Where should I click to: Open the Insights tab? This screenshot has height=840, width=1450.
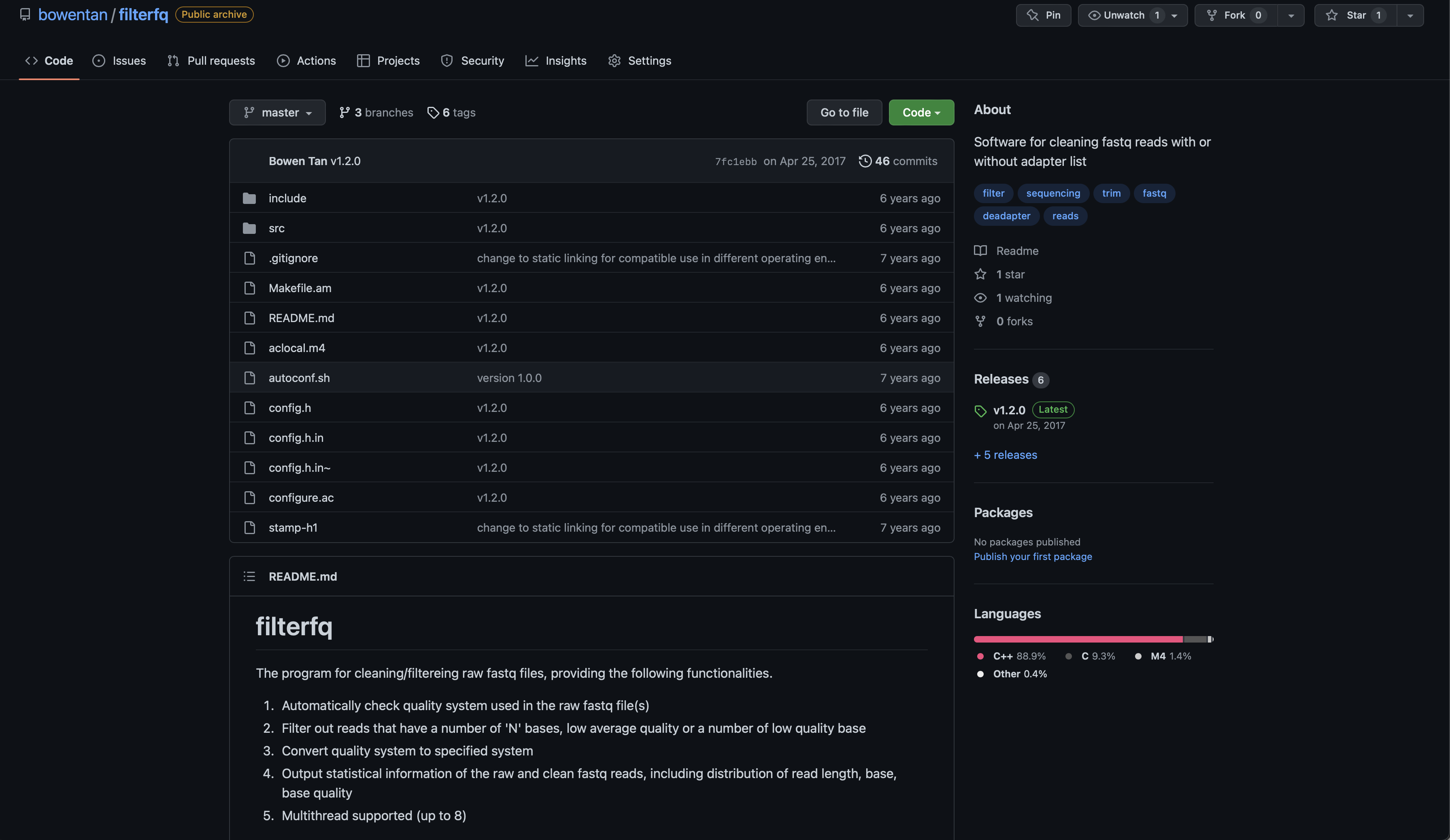click(x=556, y=61)
